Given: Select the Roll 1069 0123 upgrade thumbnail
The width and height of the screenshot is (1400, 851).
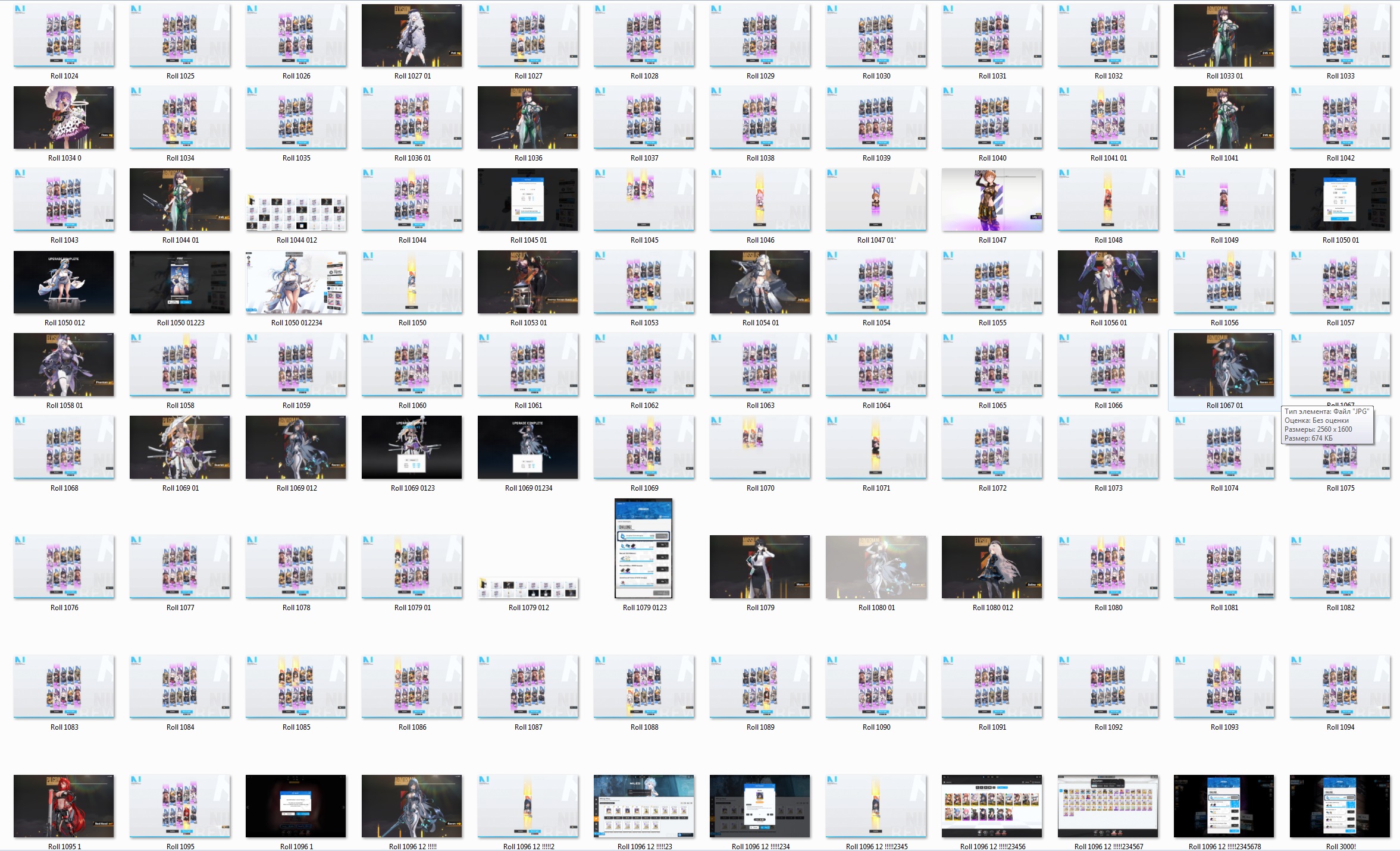Looking at the screenshot, I should pos(412,447).
